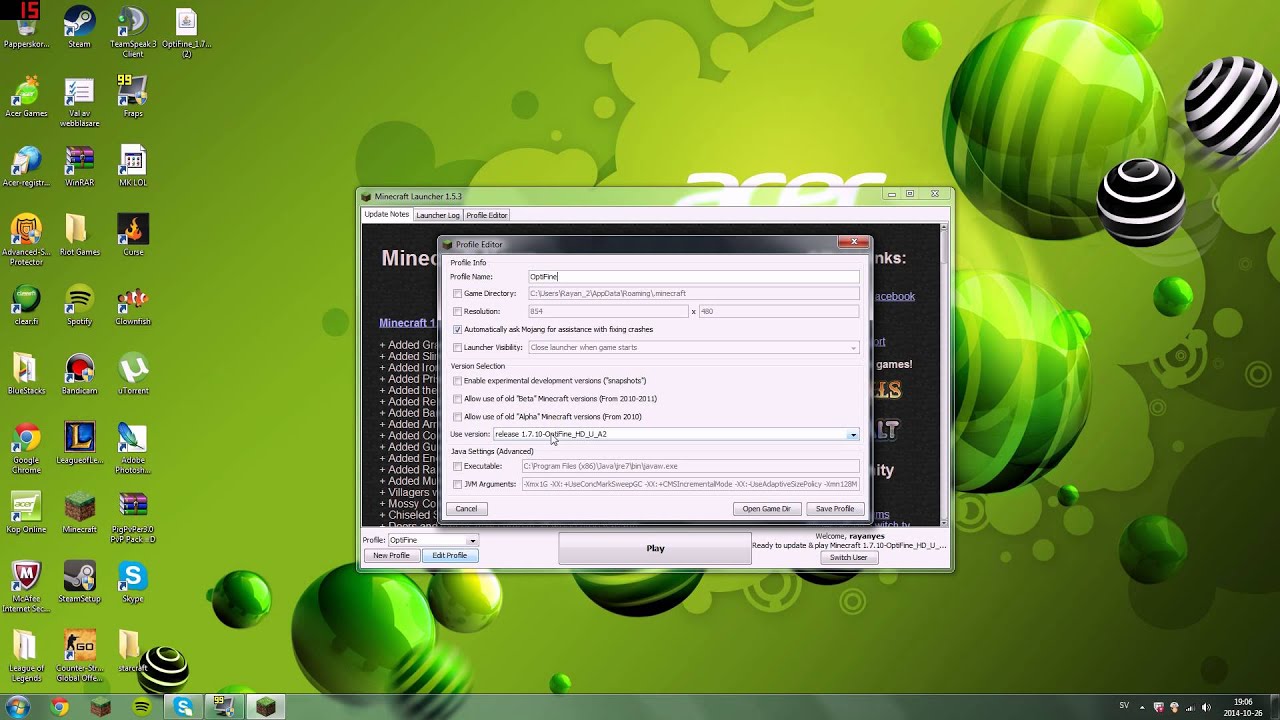Screen dimensions: 1280x720
Task: Select the Riot Games folder icon
Action: 79,234
